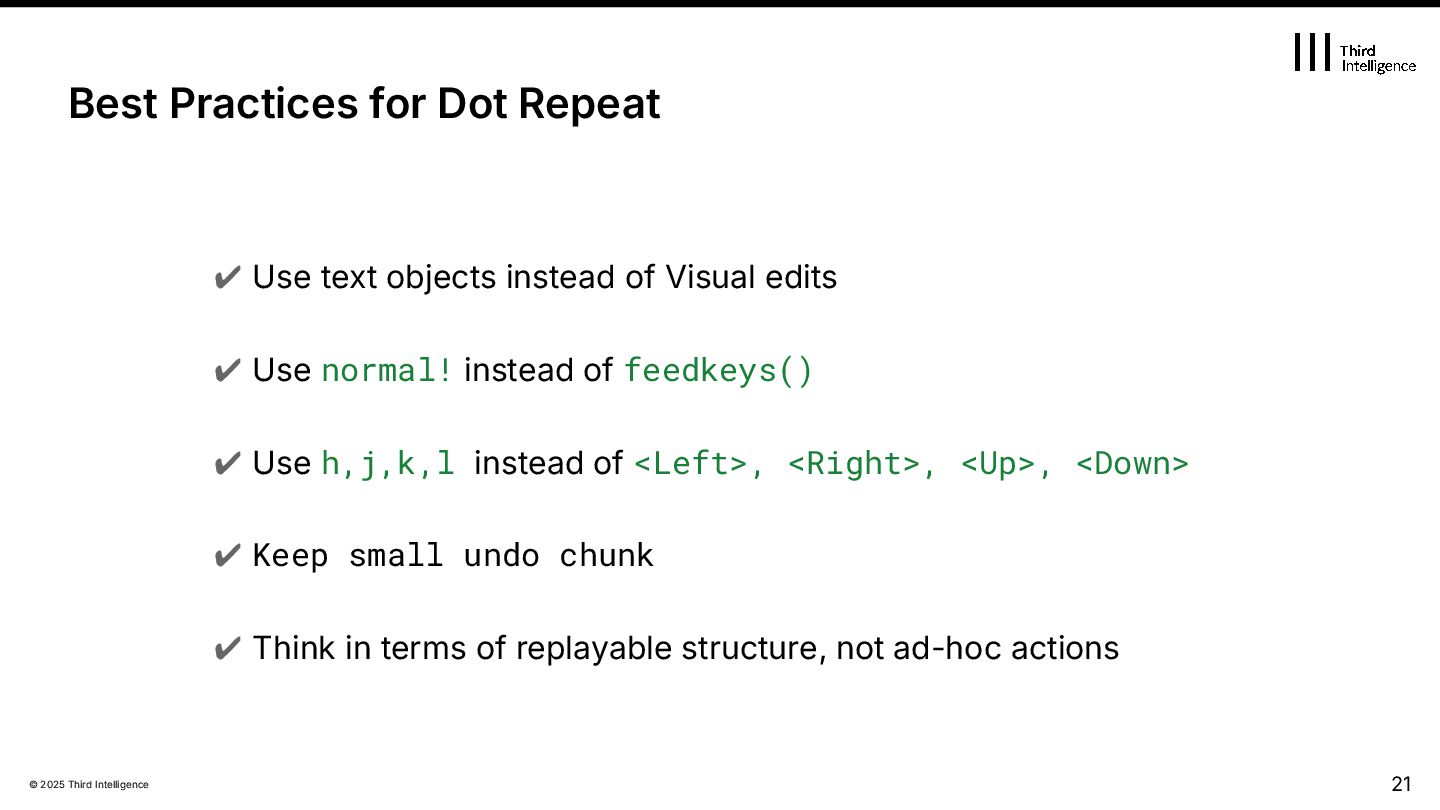Screen dimensions: 1440x810
Task: Click the slide number 21
Action: point(1401,783)
